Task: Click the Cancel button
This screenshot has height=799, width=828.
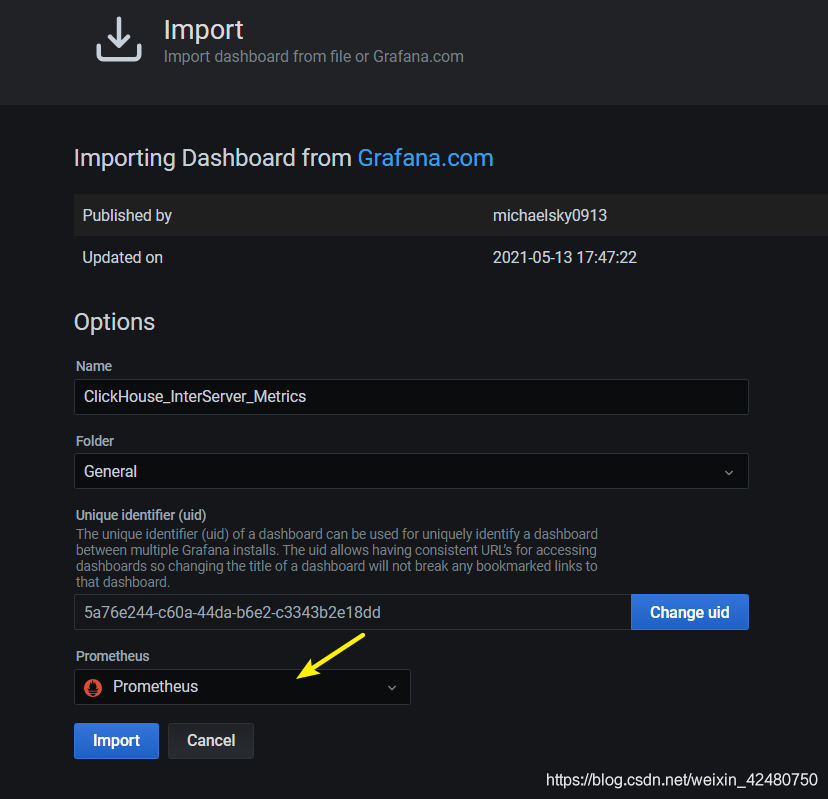Action: (211, 740)
